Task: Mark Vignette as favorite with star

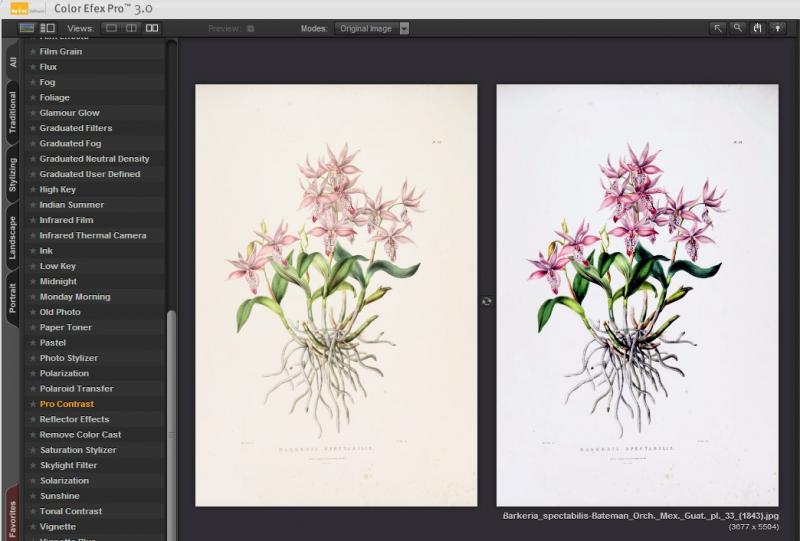Action: pyautogui.click(x=33, y=526)
